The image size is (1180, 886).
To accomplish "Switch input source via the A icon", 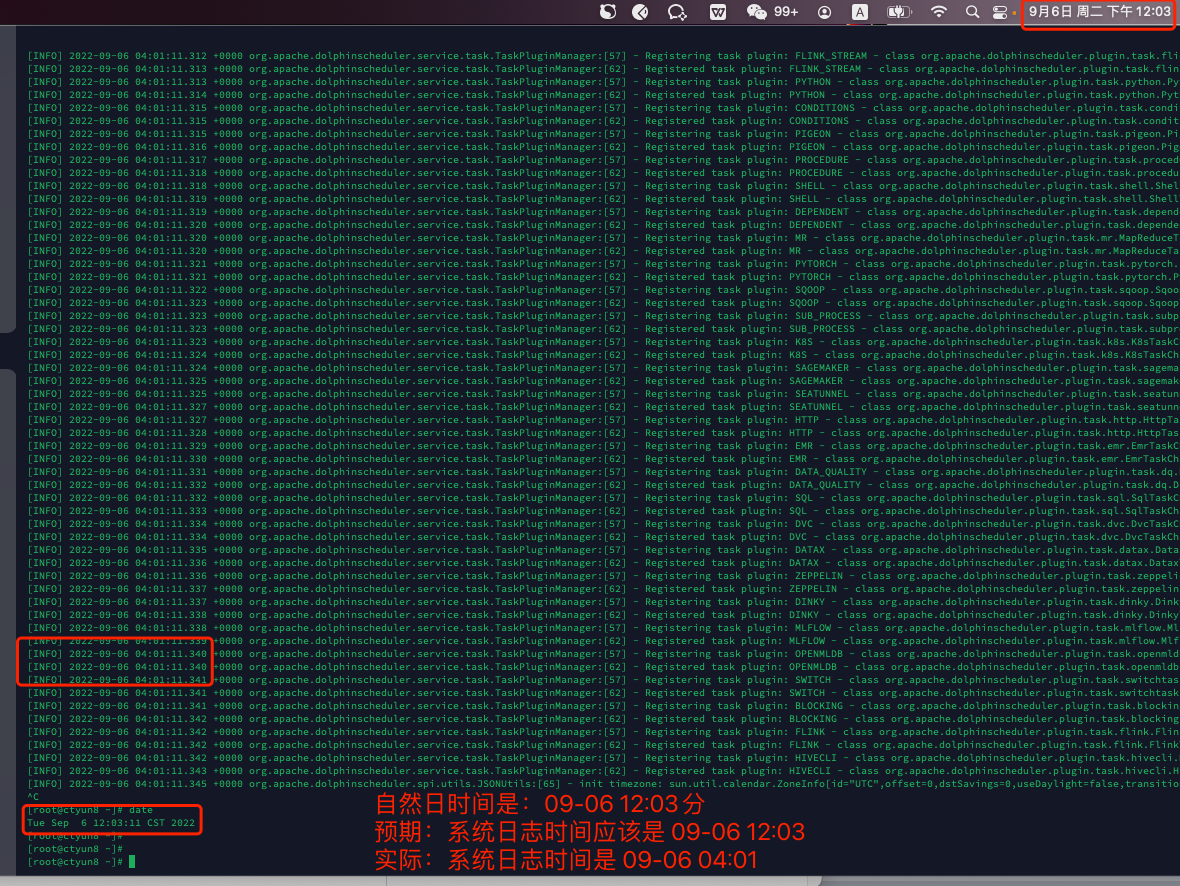I will click(859, 12).
